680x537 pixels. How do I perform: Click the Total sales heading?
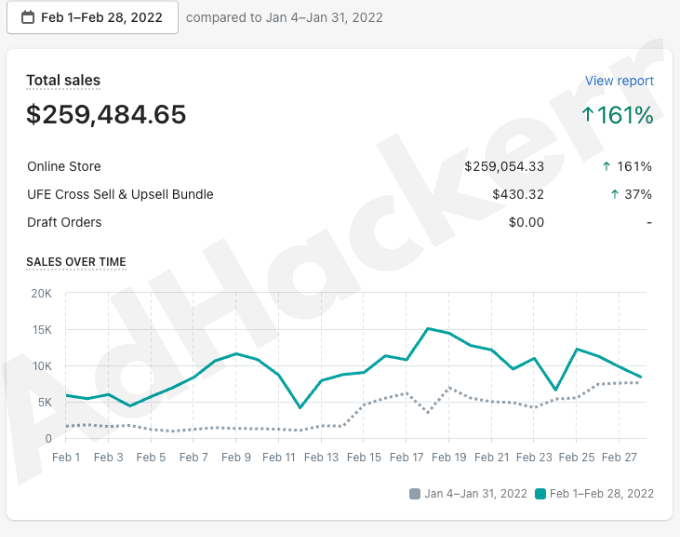pos(63,81)
